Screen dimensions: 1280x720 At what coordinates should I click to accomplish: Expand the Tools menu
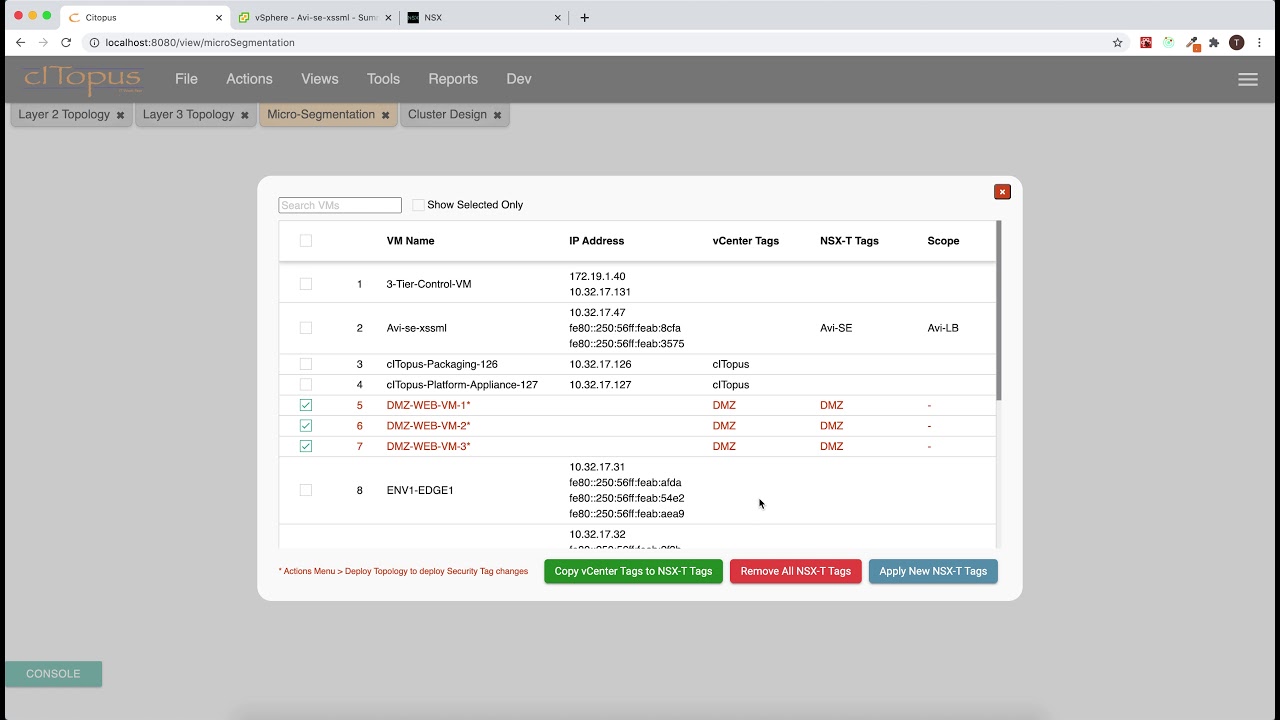click(383, 79)
